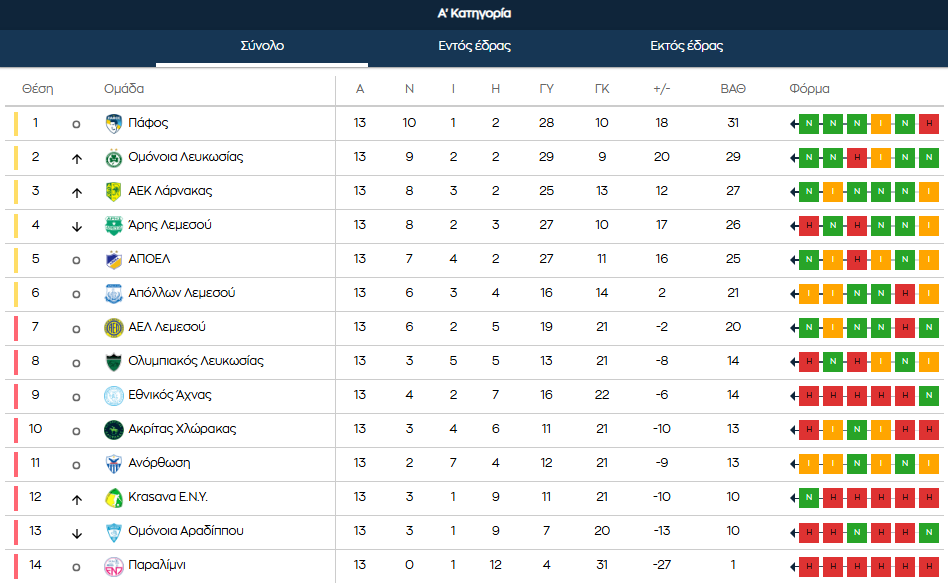948x584 pixels.
Task: Click the ΒΑΘ points column header
Action: coord(733,89)
